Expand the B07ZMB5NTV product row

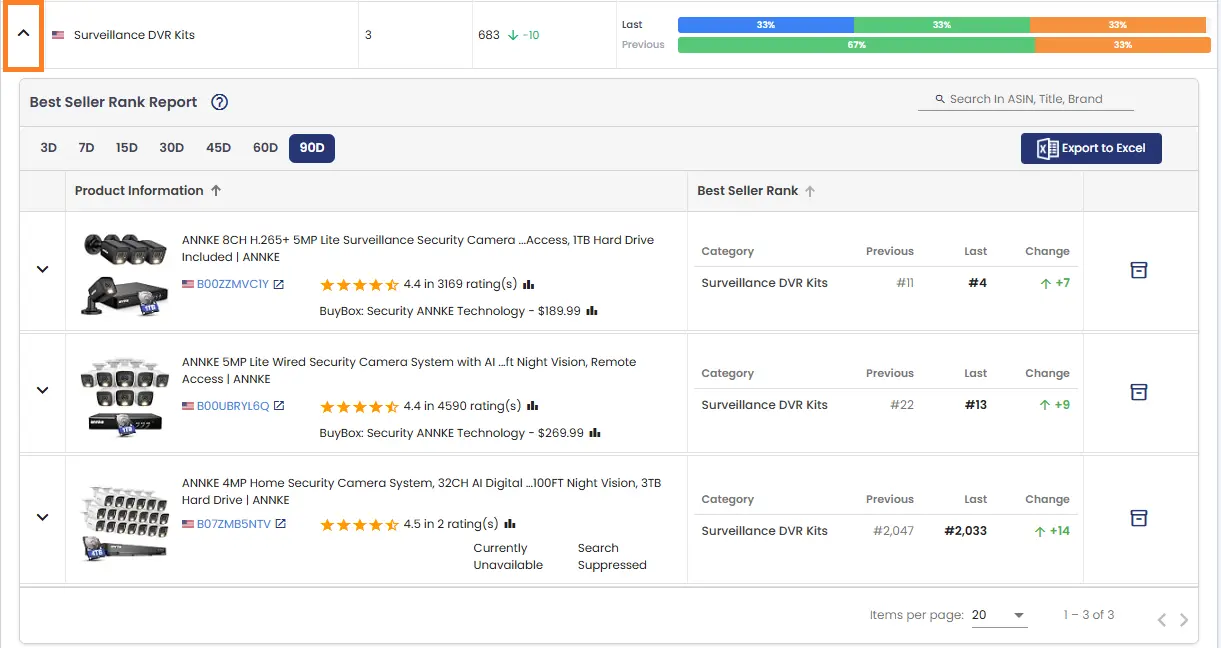coord(42,517)
